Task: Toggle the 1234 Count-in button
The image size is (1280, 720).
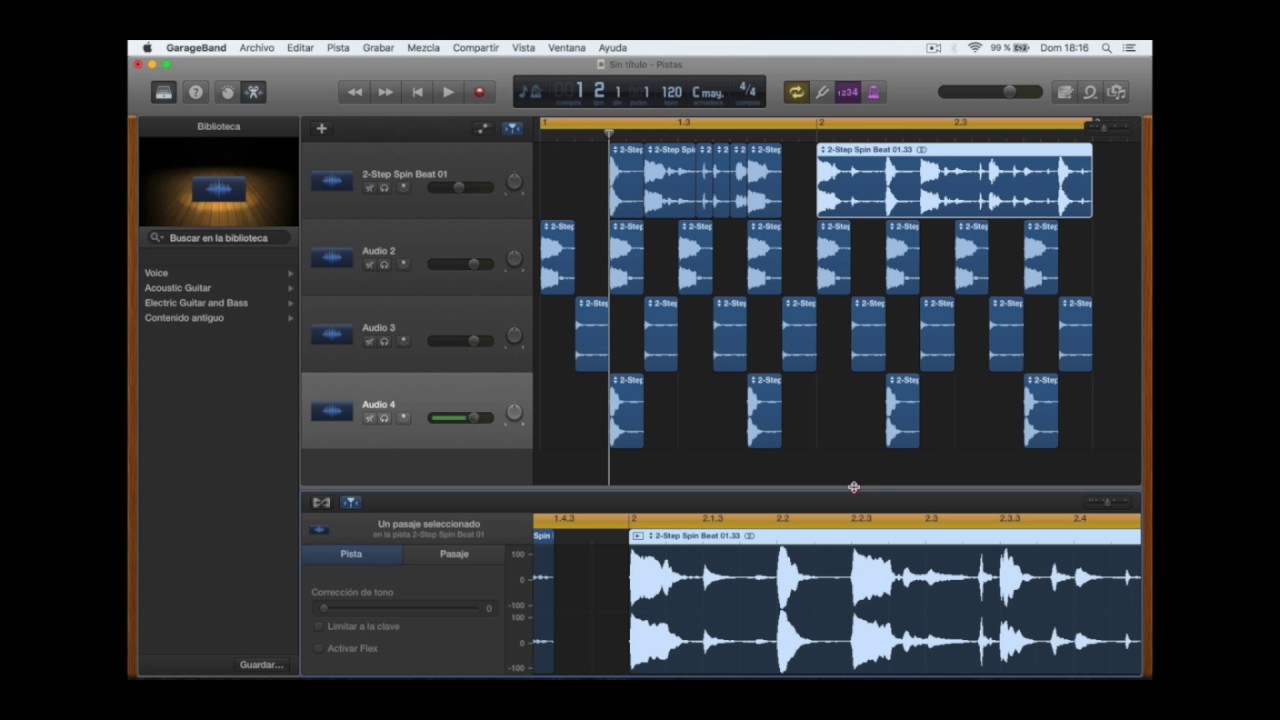Action: coord(847,92)
